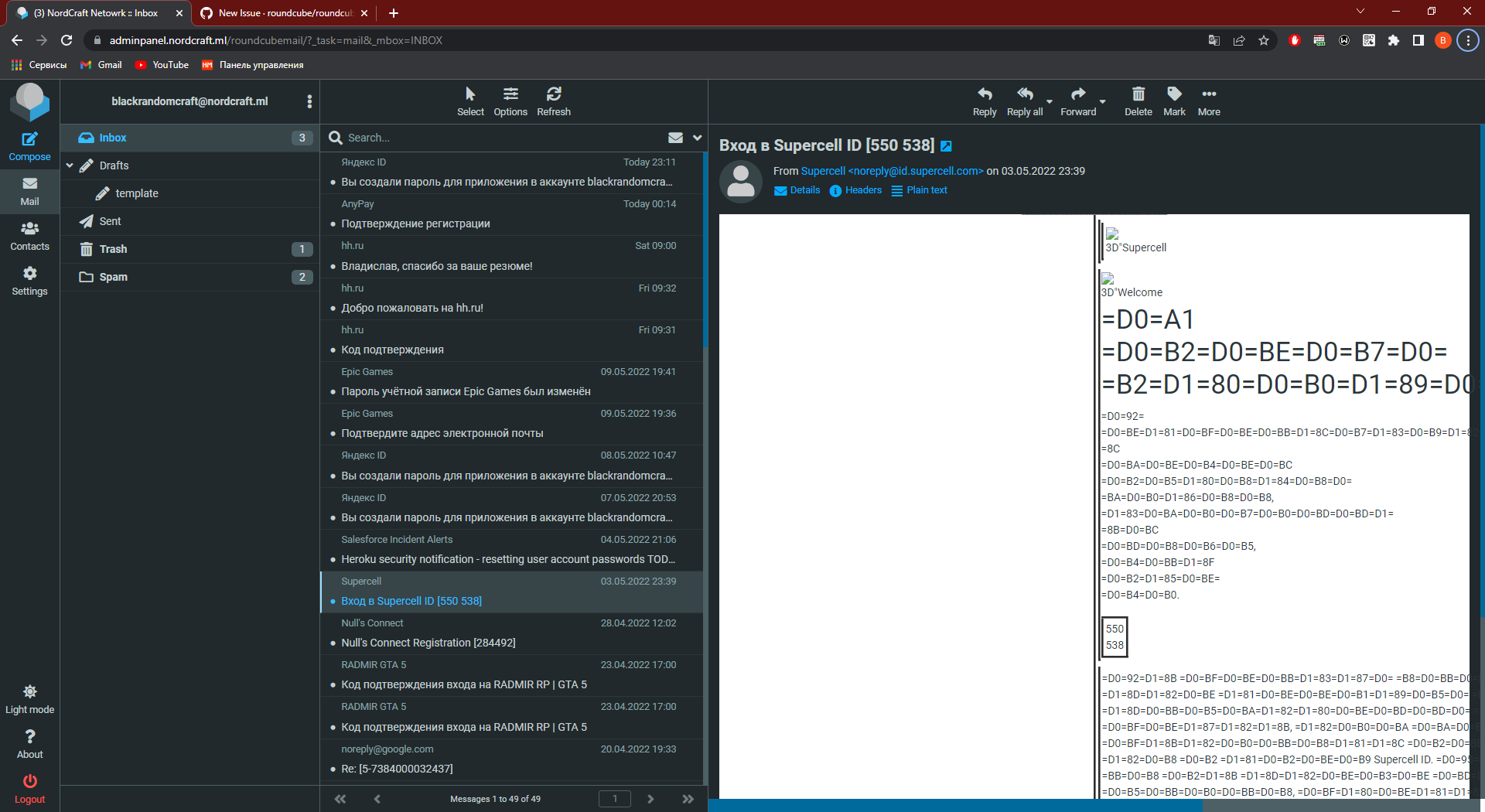Image resolution: width=1485 pixels, height=812 pixels.
Task: Reply to the Supercell email
Action: pos(984,101)
